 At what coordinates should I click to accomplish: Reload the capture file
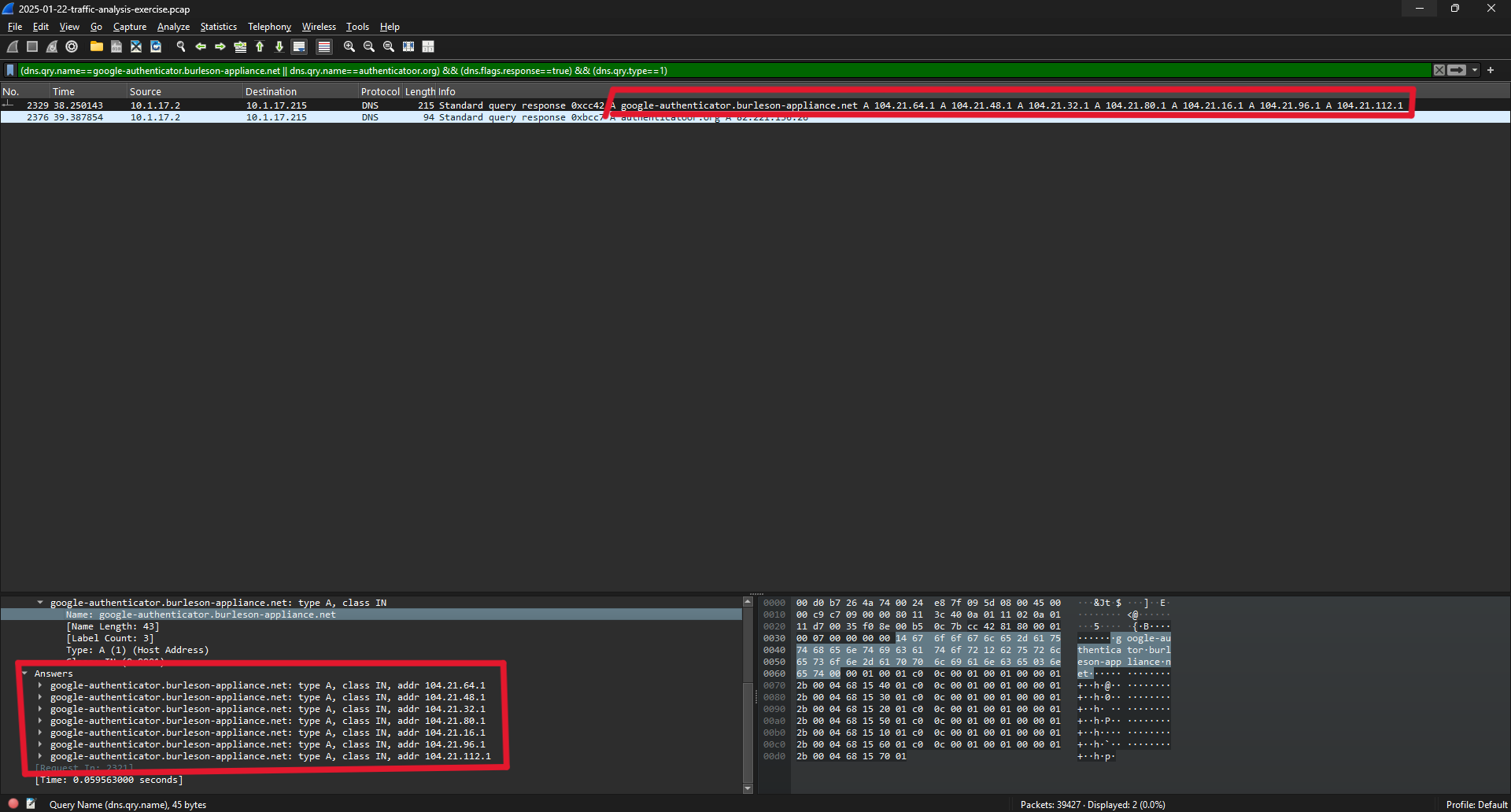pyautogui.click(x=156, y=47)
